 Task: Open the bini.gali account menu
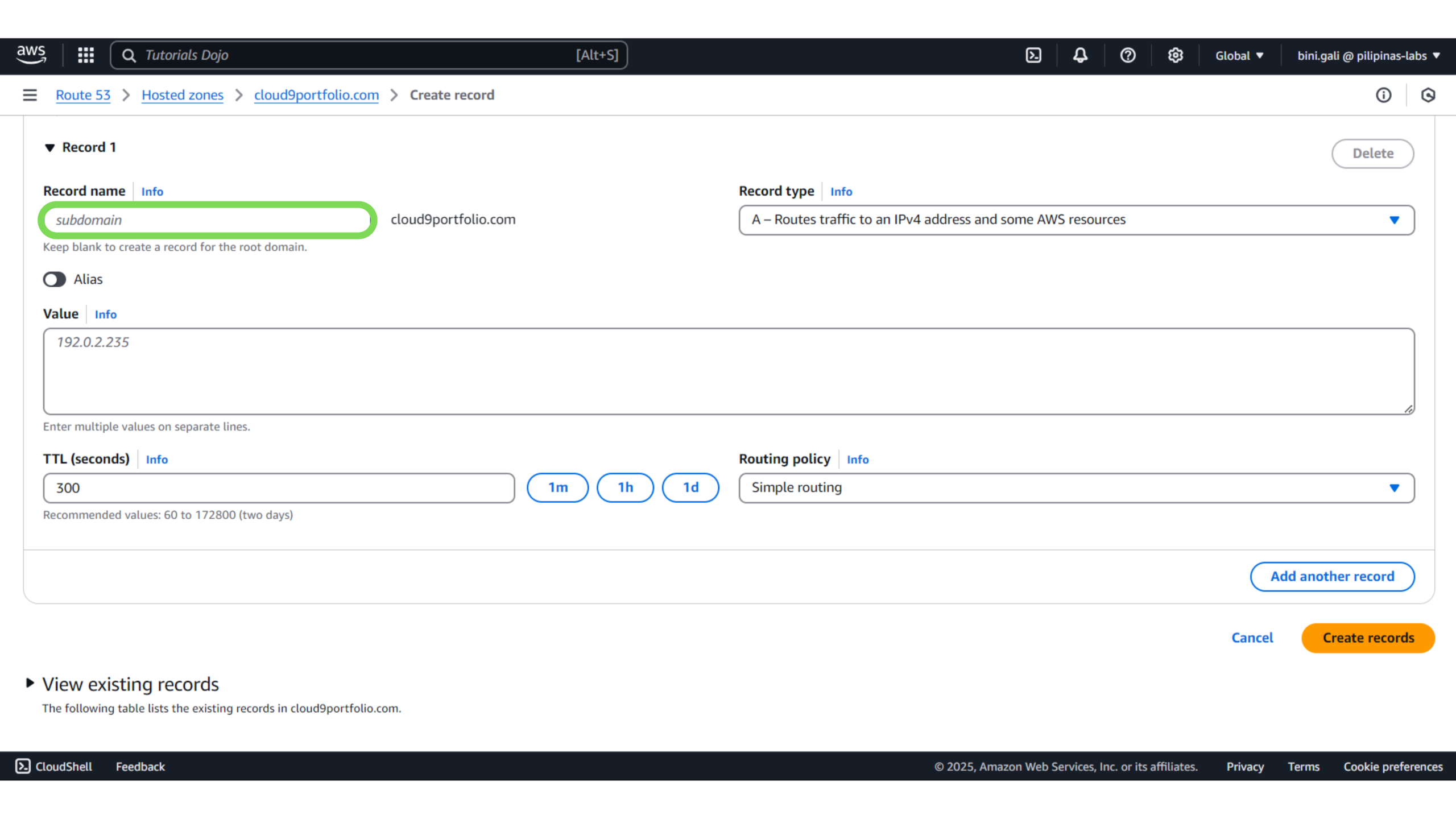click(x=1368, y=56)
